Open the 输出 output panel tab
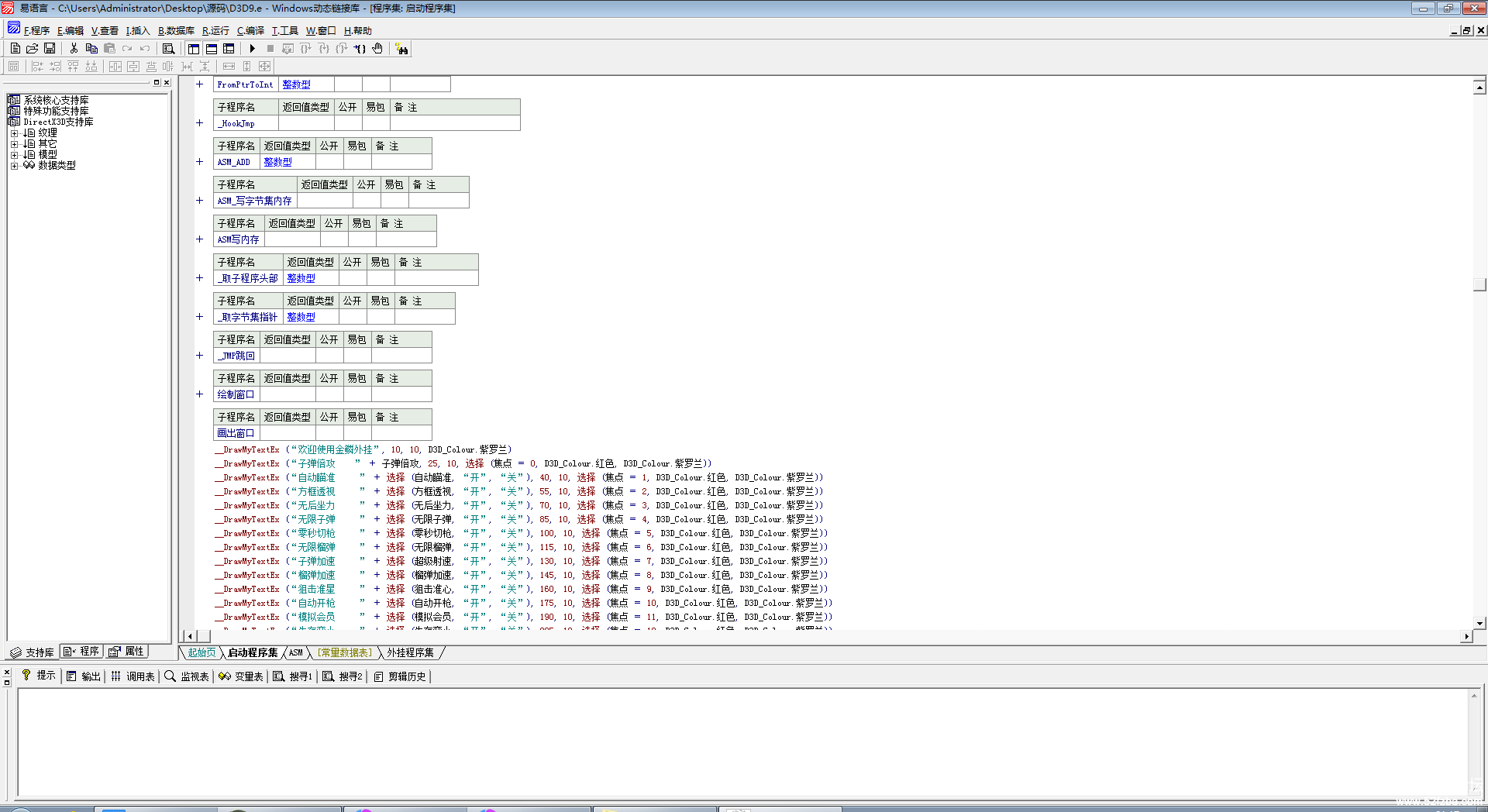The image size is (1488, 812). [x=84, y=676]
